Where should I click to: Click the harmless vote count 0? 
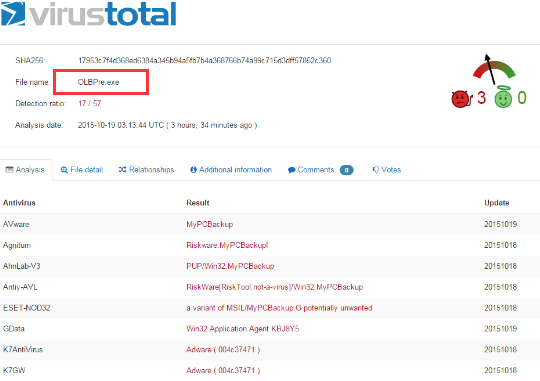click(522, 98)
